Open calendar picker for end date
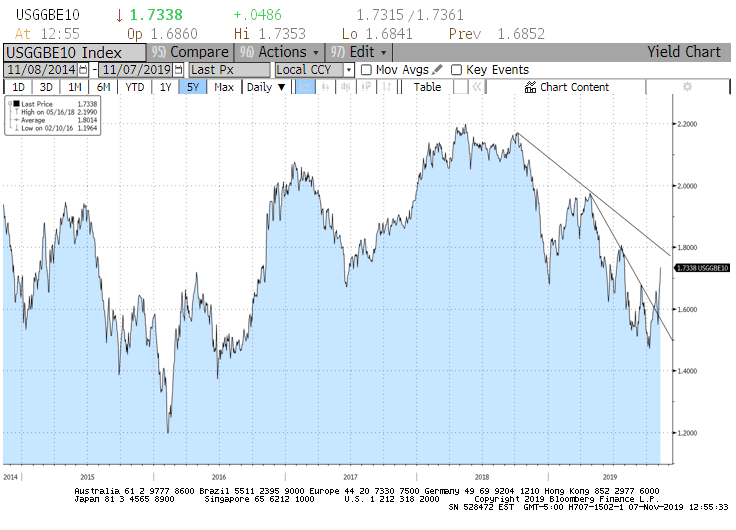The height and width of the screenshot is (530, 736). [178, 70]
